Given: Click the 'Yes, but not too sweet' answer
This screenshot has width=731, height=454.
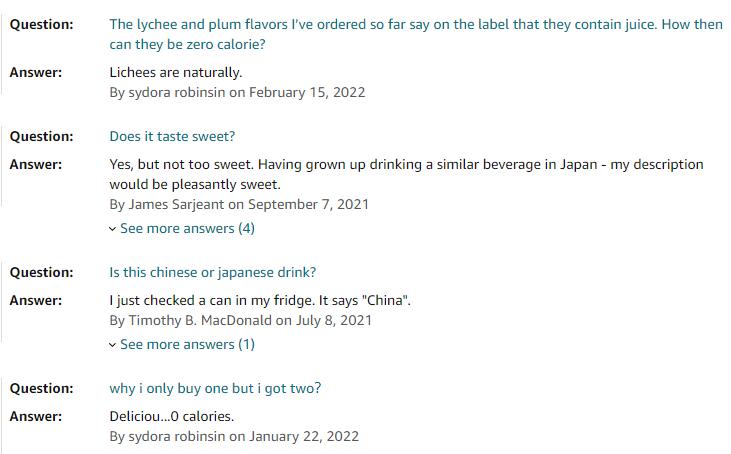Looking at the screenshot, I should click(x=407, y=174).
